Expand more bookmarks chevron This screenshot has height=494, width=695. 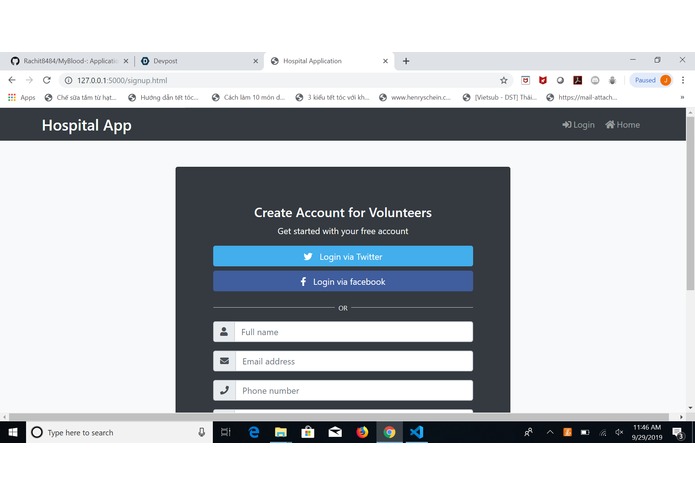[x=682, y=97]
